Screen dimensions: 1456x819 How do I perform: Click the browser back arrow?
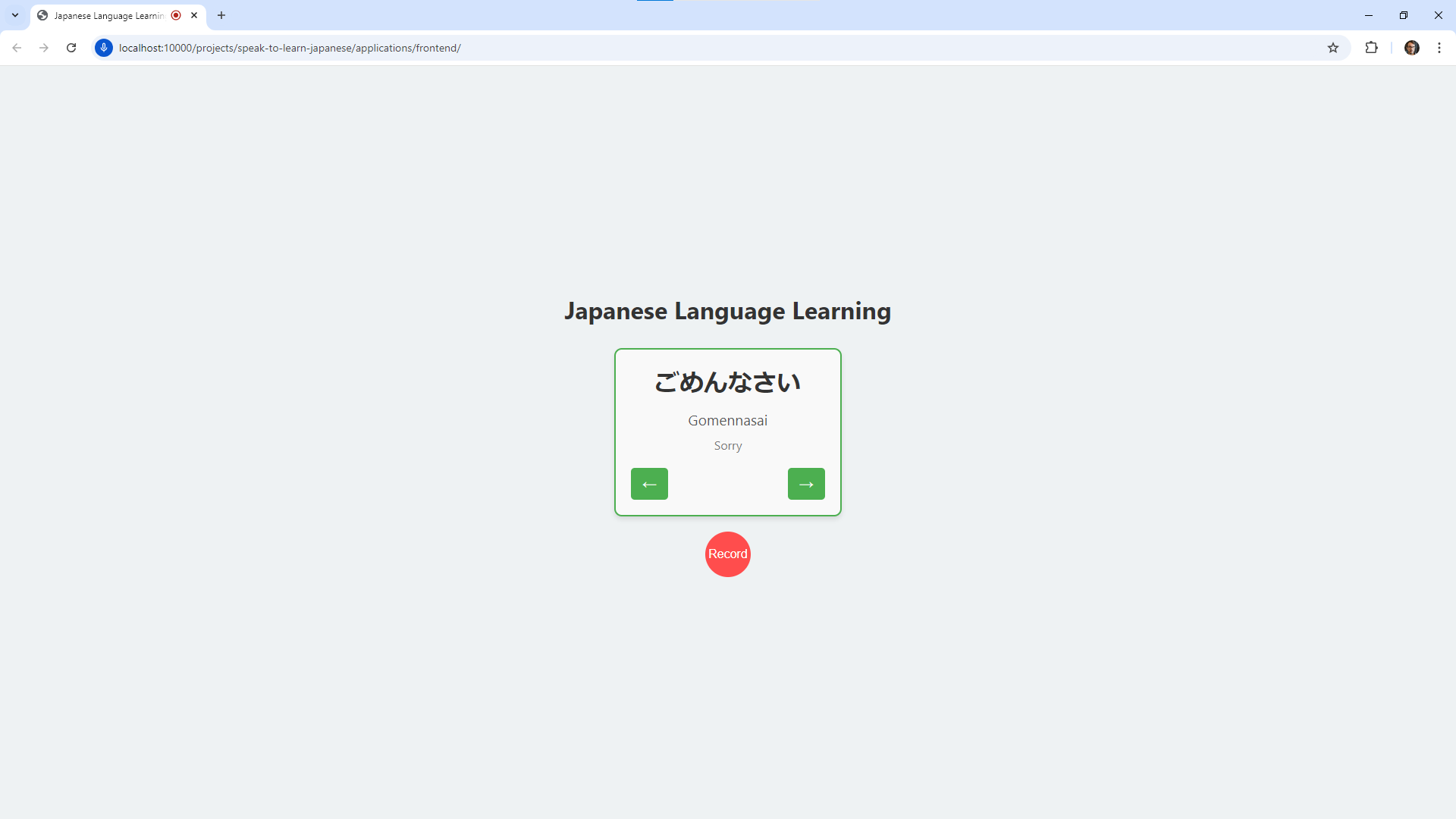17,48
